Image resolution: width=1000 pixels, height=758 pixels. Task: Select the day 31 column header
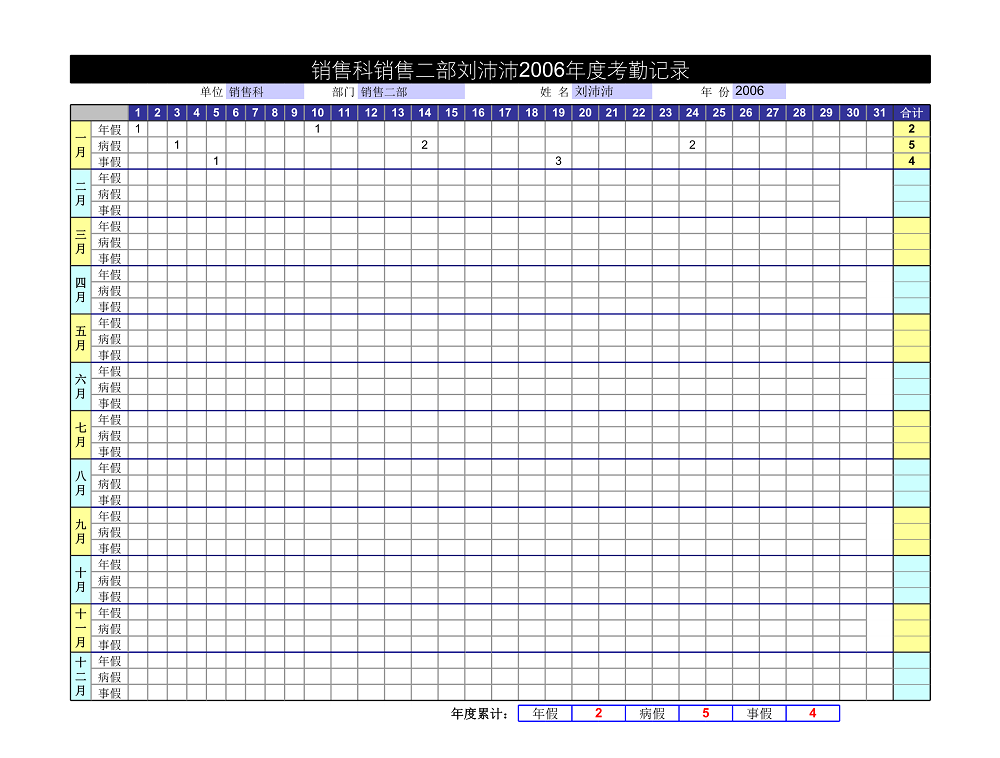coord(879,113)
